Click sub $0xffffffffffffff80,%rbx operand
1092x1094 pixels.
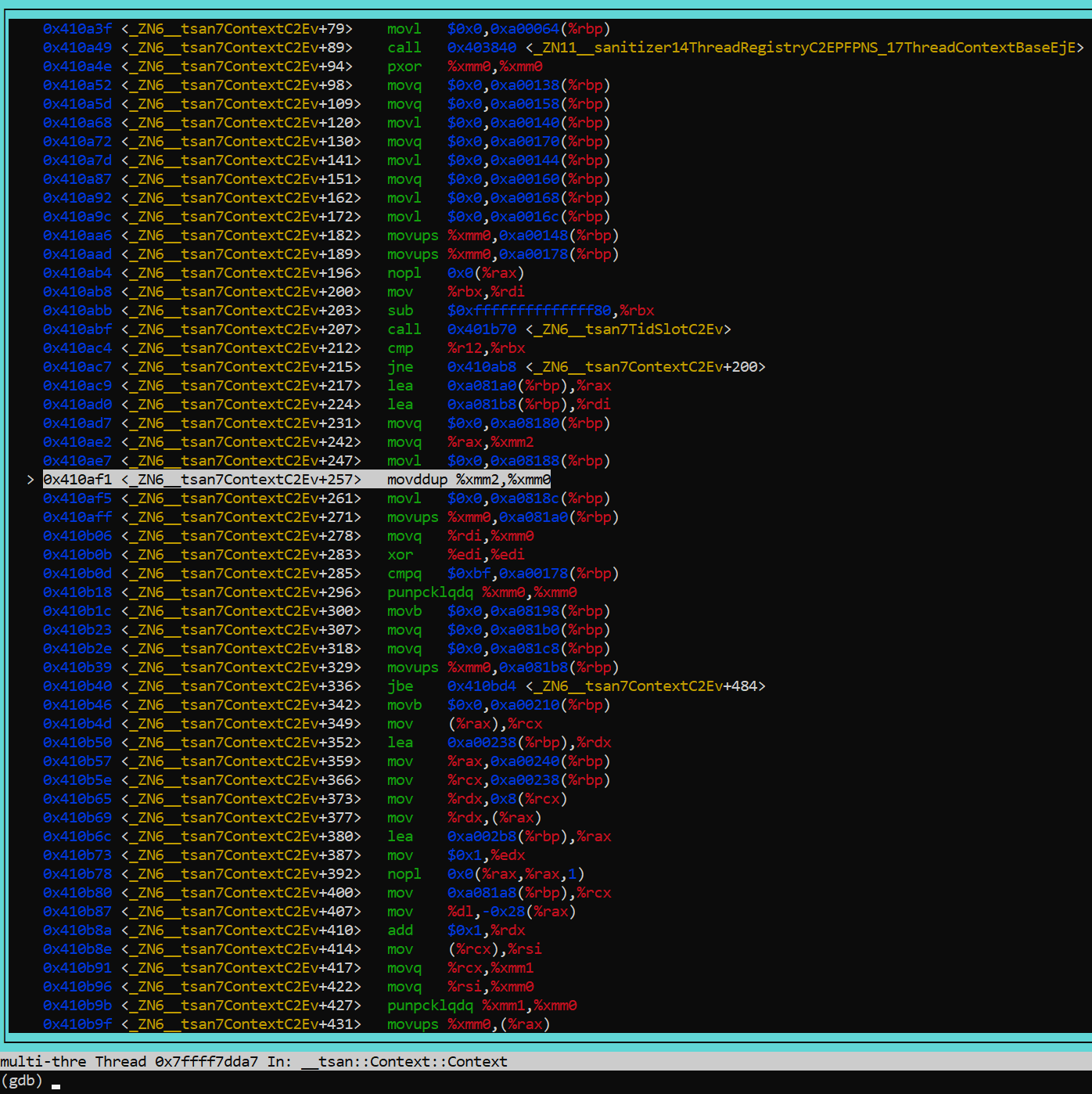point(551,311)
